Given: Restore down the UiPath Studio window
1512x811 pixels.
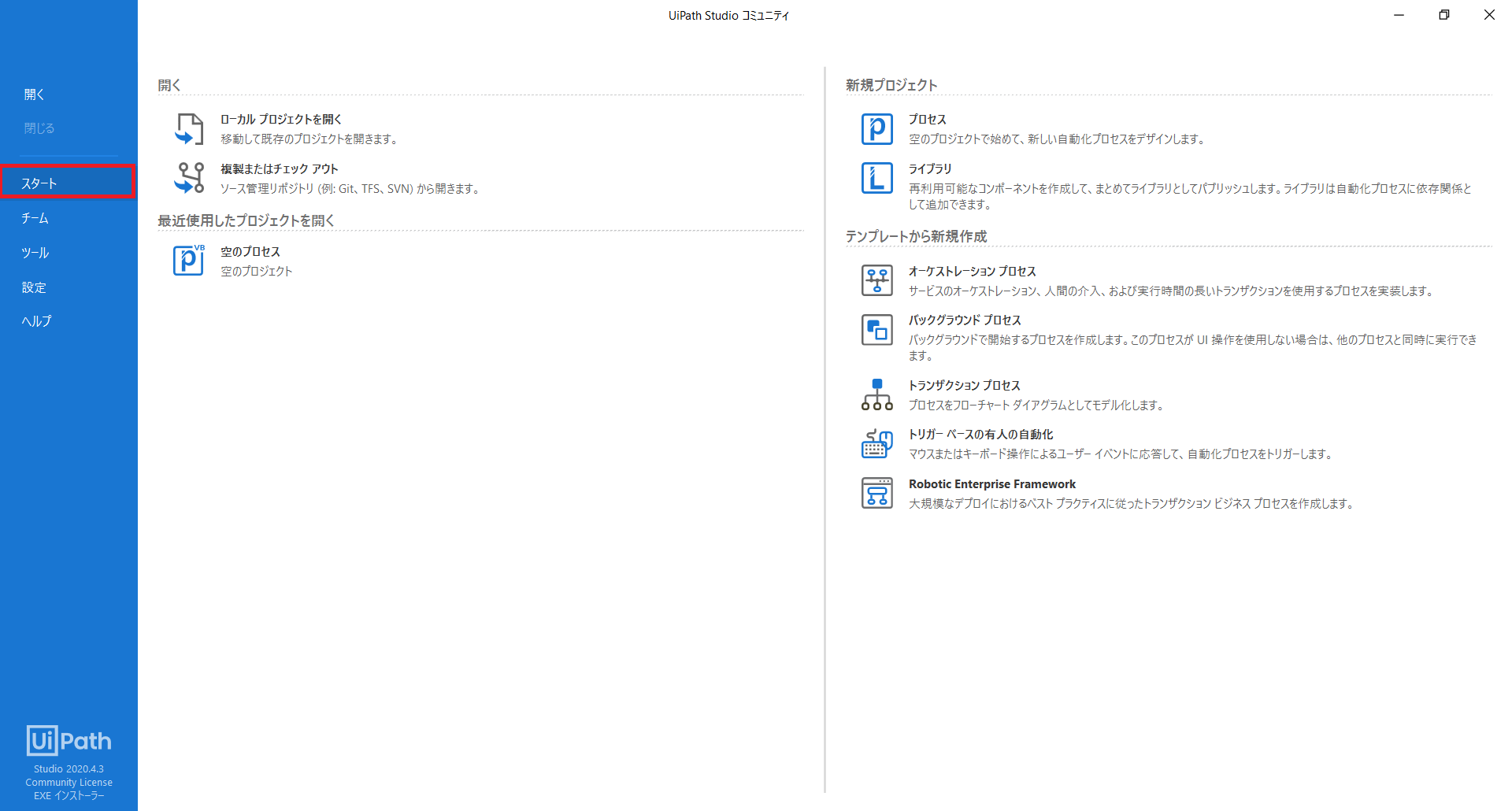Looking at the screenshot, I should [x=1444, y=15].
